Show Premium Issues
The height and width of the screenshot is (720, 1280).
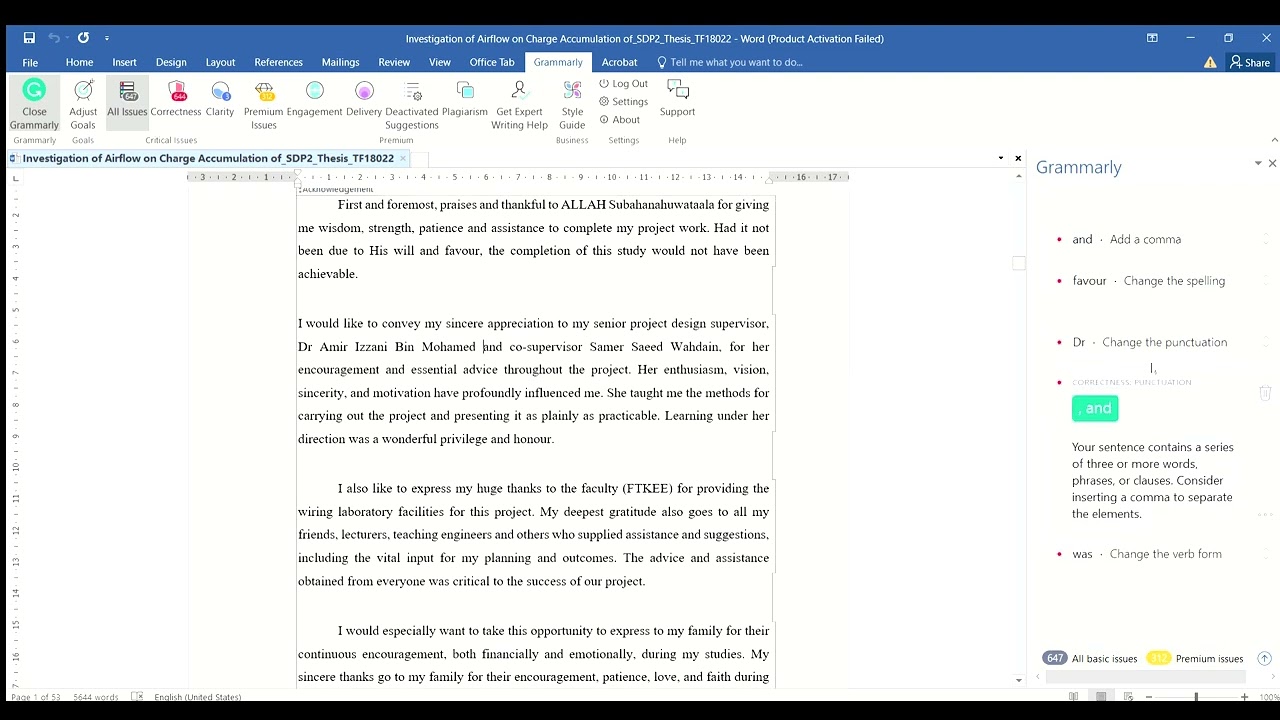264,105
